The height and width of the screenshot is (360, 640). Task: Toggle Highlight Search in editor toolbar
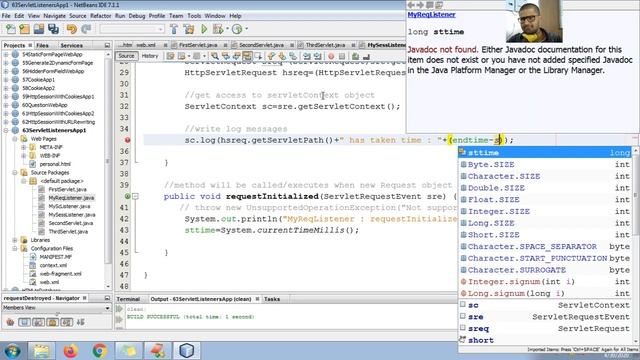coord(247,56)
